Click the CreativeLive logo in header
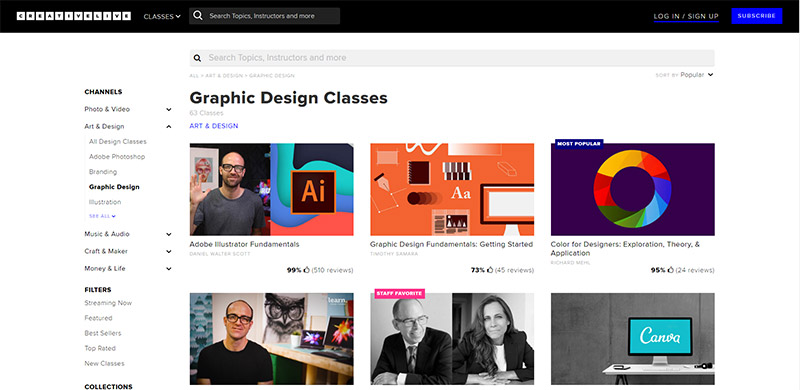The height and width of the screenshot is (390, 800). coord(73,16)
